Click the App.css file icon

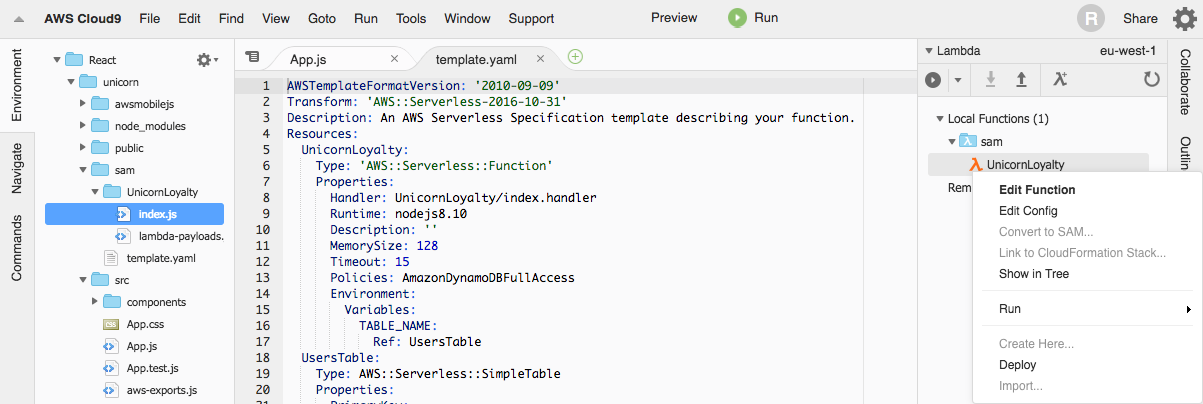coord(111,324)
